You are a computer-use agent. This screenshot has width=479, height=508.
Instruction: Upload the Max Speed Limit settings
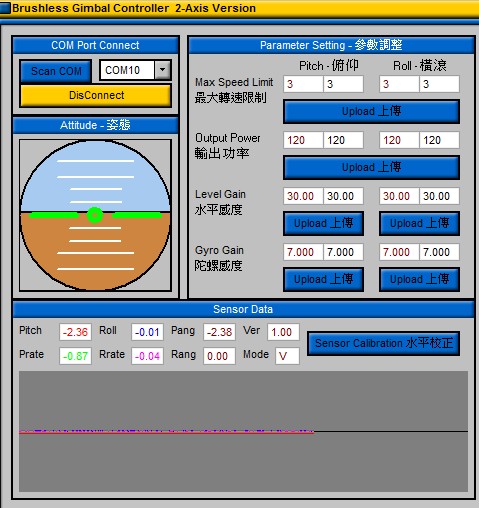[x=371, y=111]
